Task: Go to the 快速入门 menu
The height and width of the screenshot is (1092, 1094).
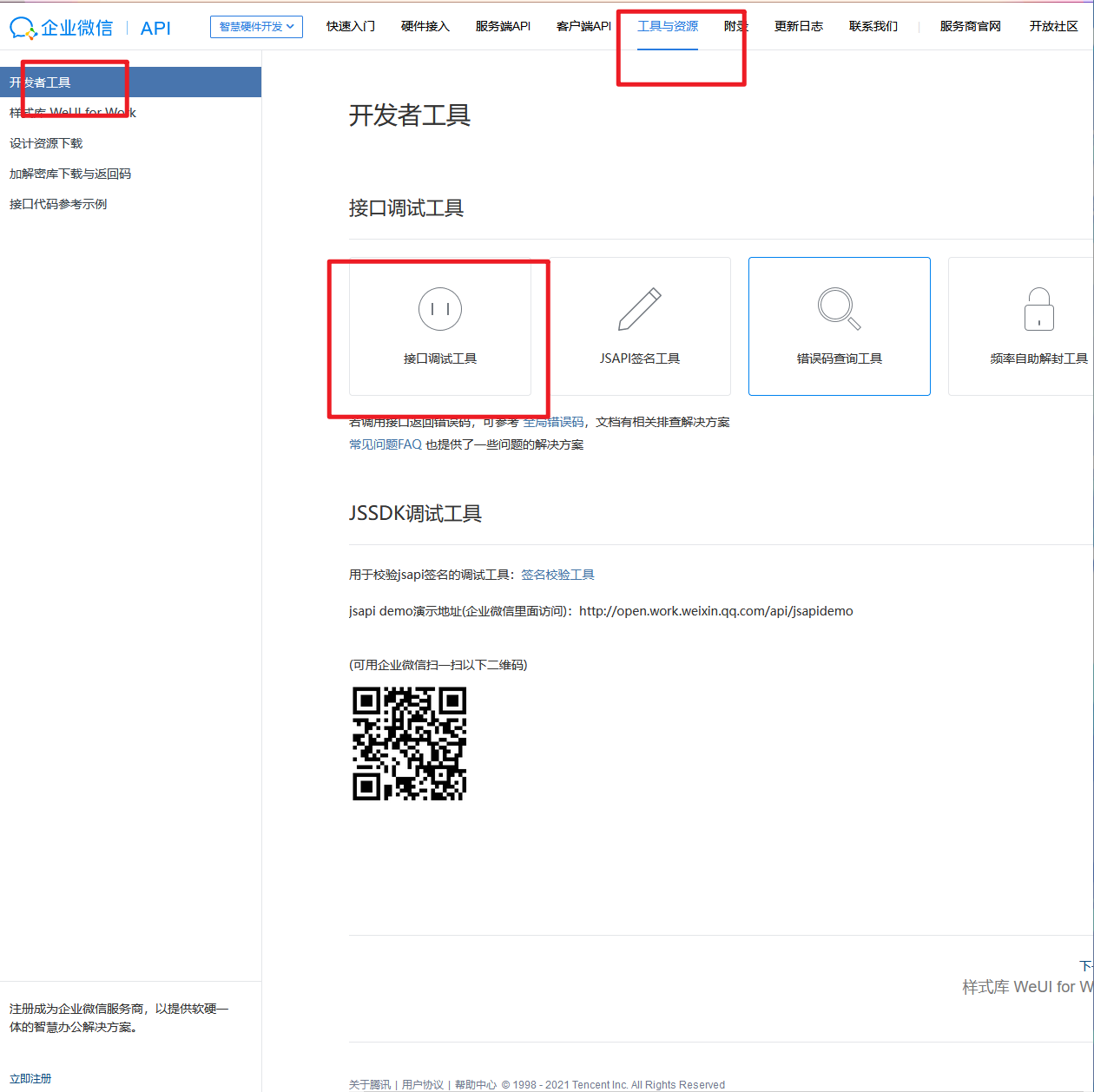Action: pyautogui.click(x=351, y=27)
